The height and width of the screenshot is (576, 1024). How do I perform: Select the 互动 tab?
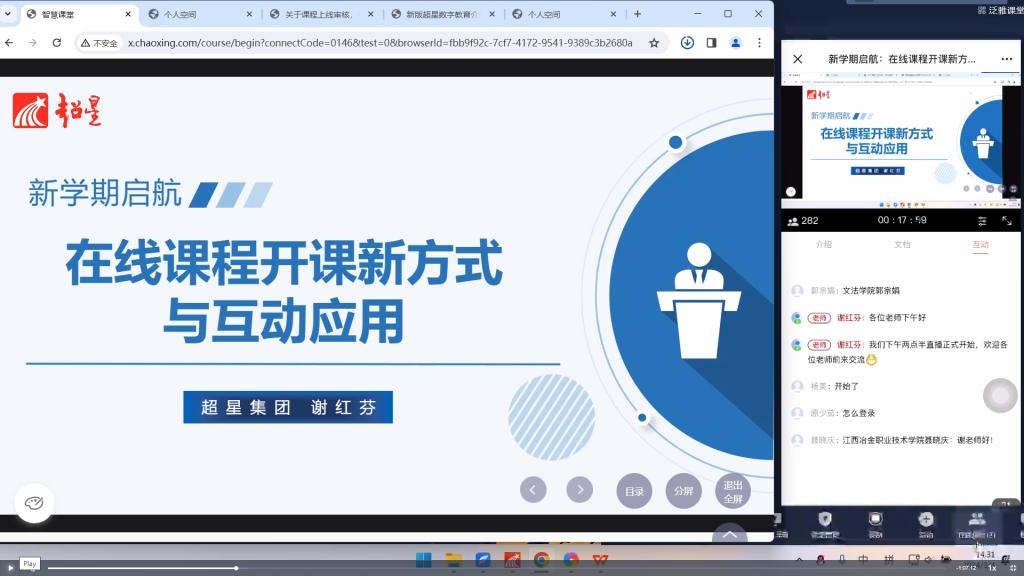[980, 245]
